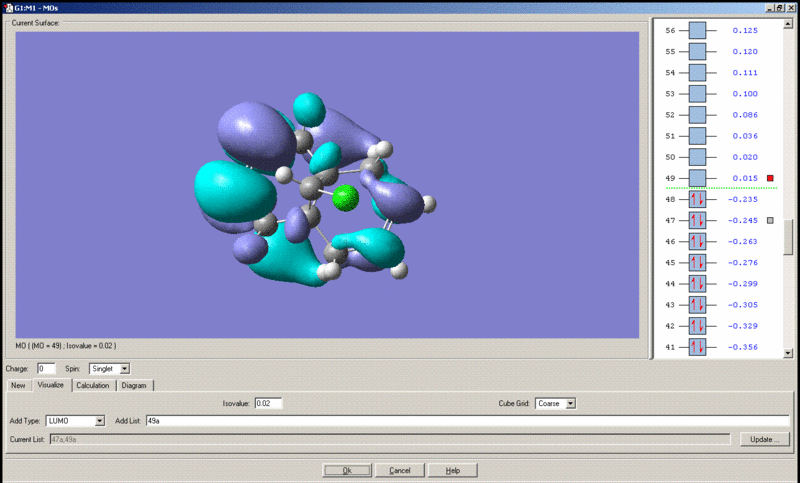Click energy value -0.299
Image resolution: width=800 pixels, height=483 pixels.
click(743, 284)
